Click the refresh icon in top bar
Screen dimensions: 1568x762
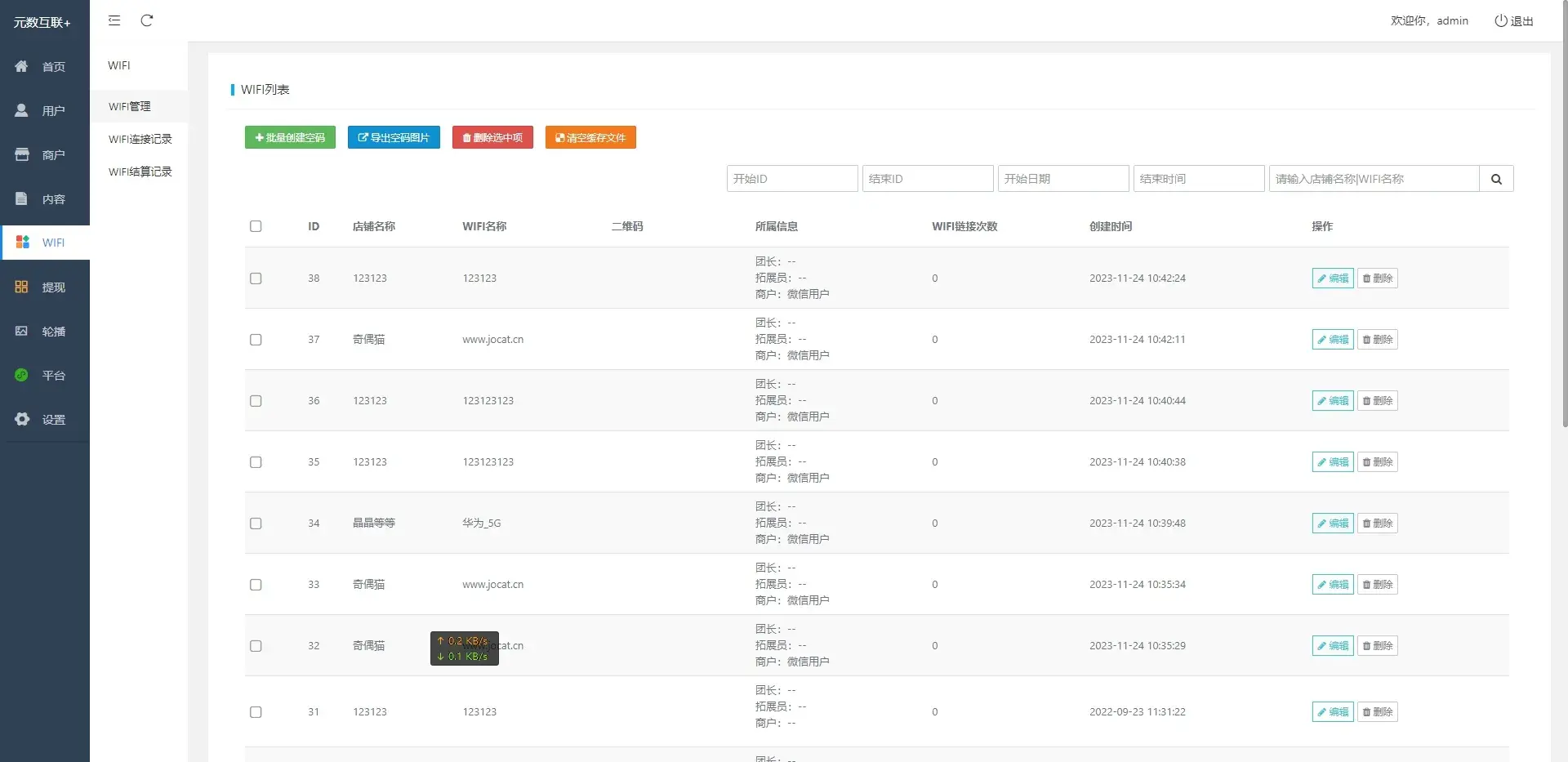coord(147,20)
